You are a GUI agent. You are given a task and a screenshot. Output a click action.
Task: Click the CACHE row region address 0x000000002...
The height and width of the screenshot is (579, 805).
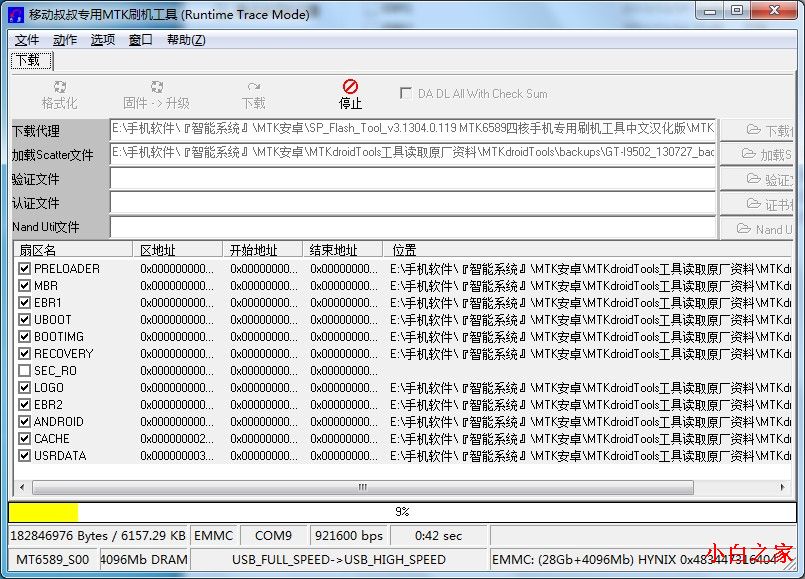point(177,438)
